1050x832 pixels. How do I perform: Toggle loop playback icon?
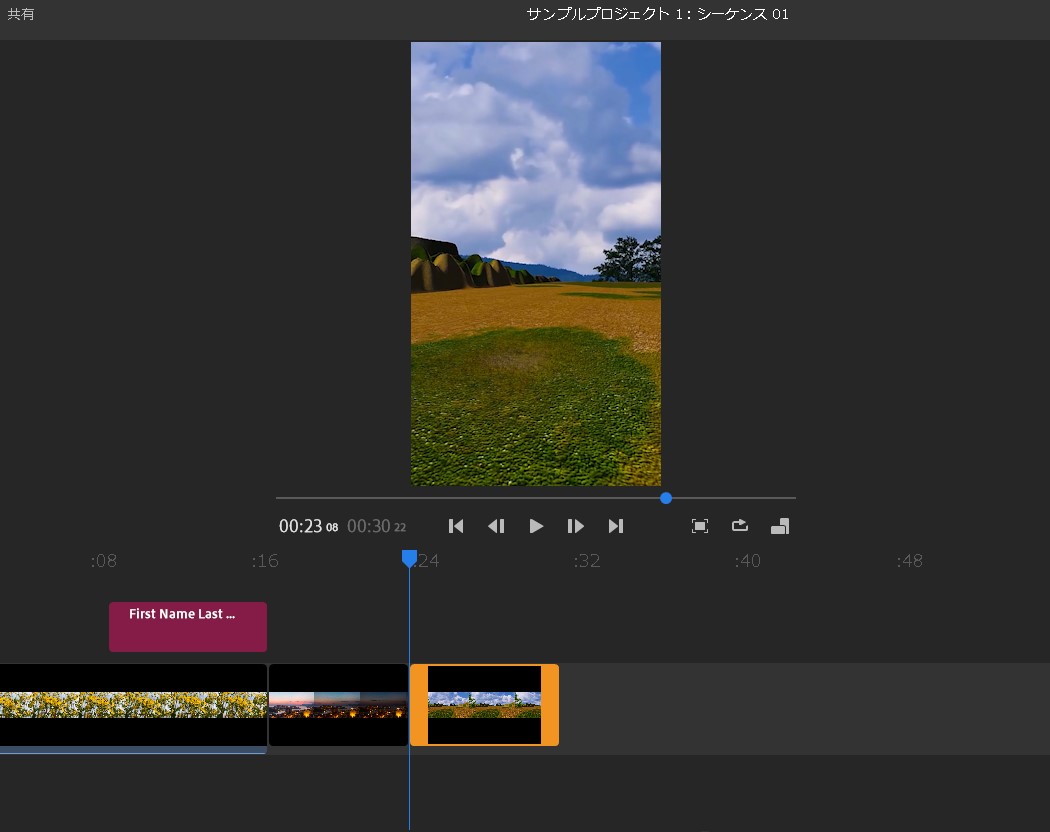[x=740, y=526]
